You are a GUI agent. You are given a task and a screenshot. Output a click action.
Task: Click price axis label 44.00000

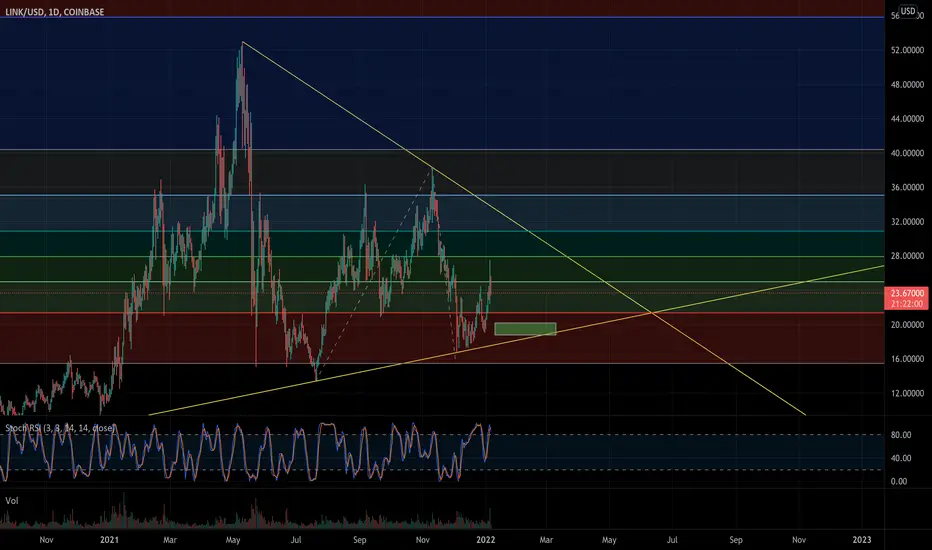click(908, 119)
